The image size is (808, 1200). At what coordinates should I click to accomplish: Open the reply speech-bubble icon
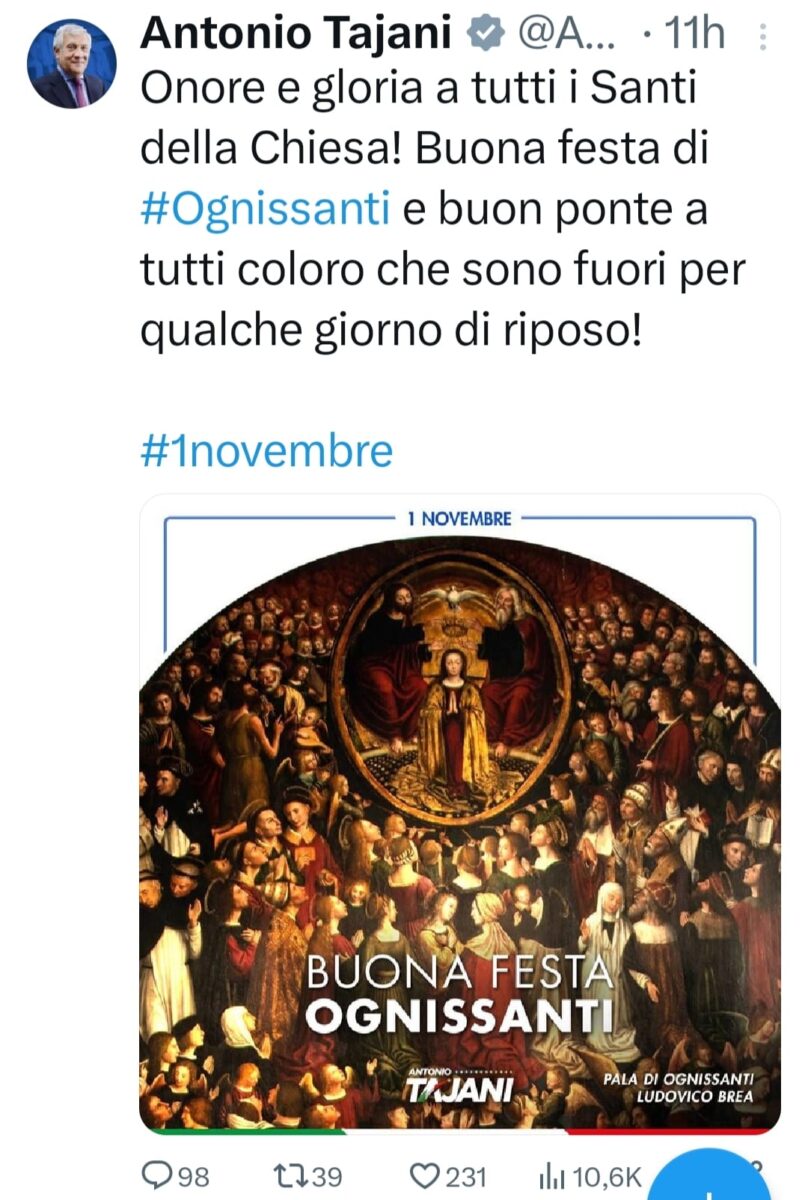(x=156, y=1177)
